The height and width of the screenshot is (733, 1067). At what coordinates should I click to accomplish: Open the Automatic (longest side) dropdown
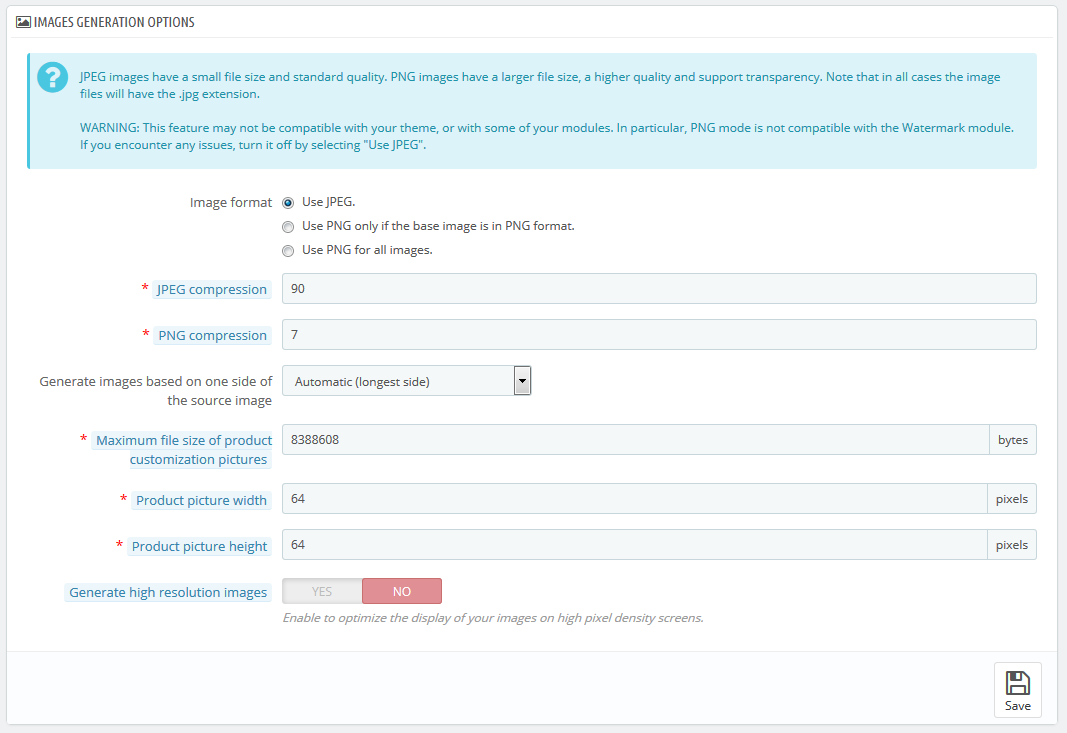point(398,381)
